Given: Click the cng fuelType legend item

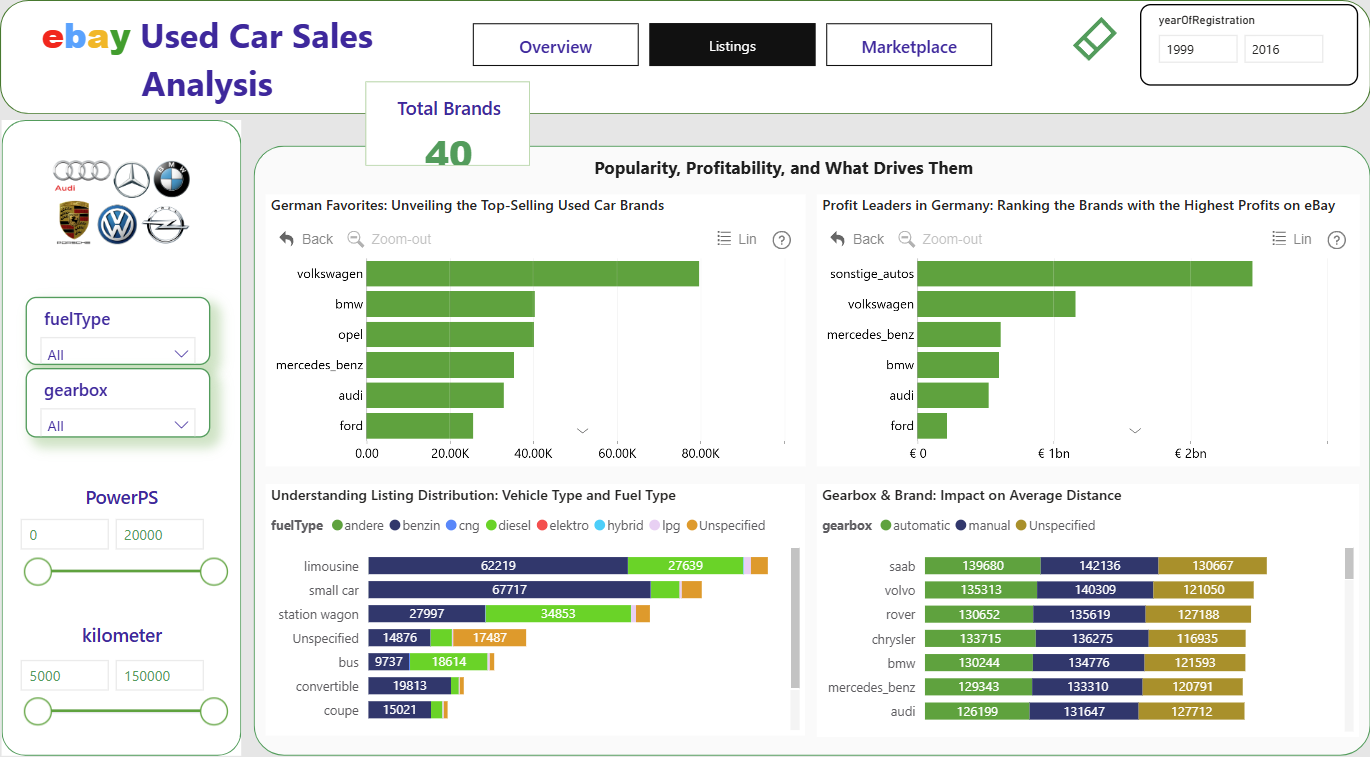Looking at the screenshot, I should (x=462, y=525).
